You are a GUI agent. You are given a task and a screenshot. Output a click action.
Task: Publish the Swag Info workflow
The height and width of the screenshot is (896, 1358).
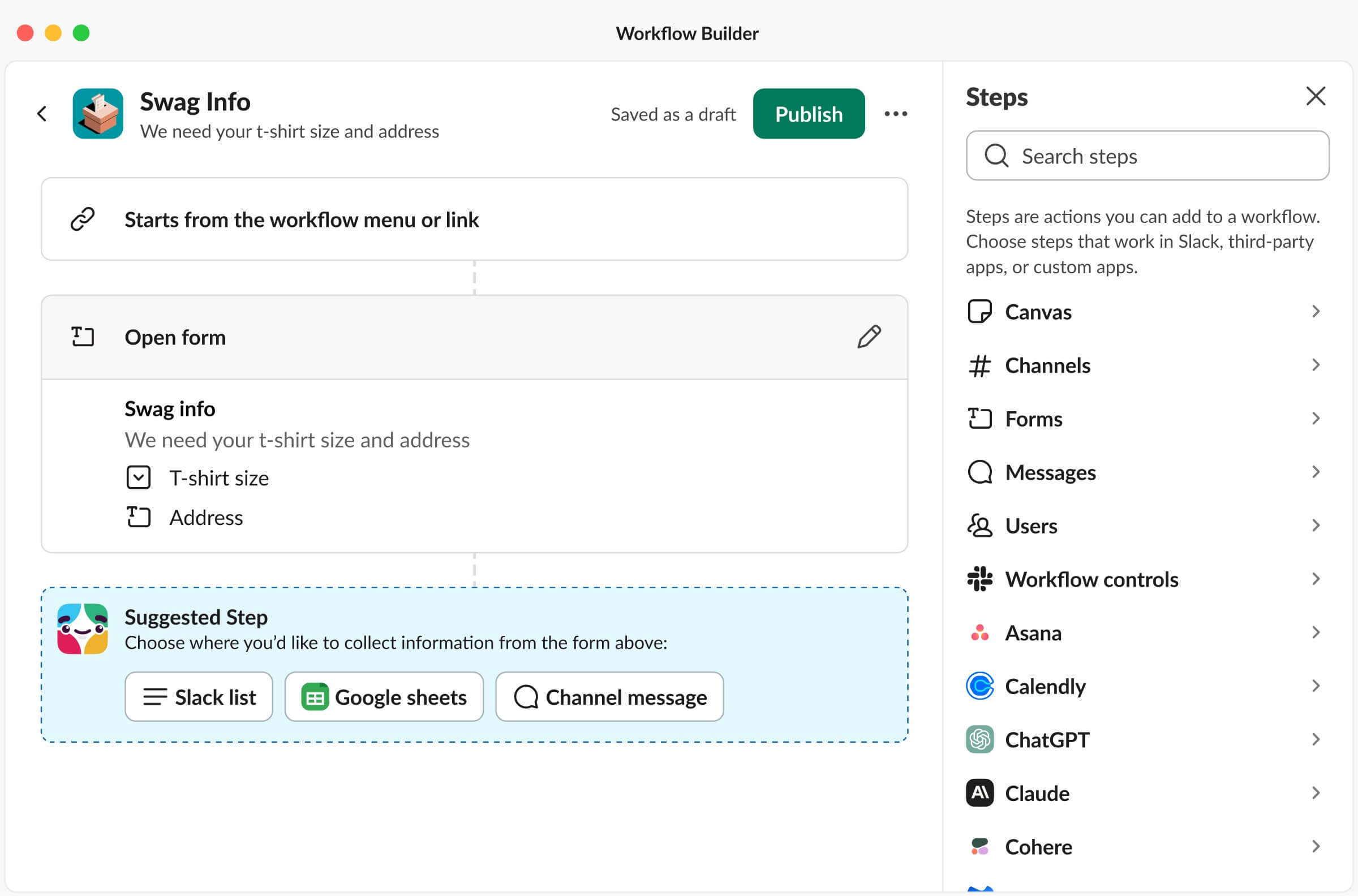808,114
